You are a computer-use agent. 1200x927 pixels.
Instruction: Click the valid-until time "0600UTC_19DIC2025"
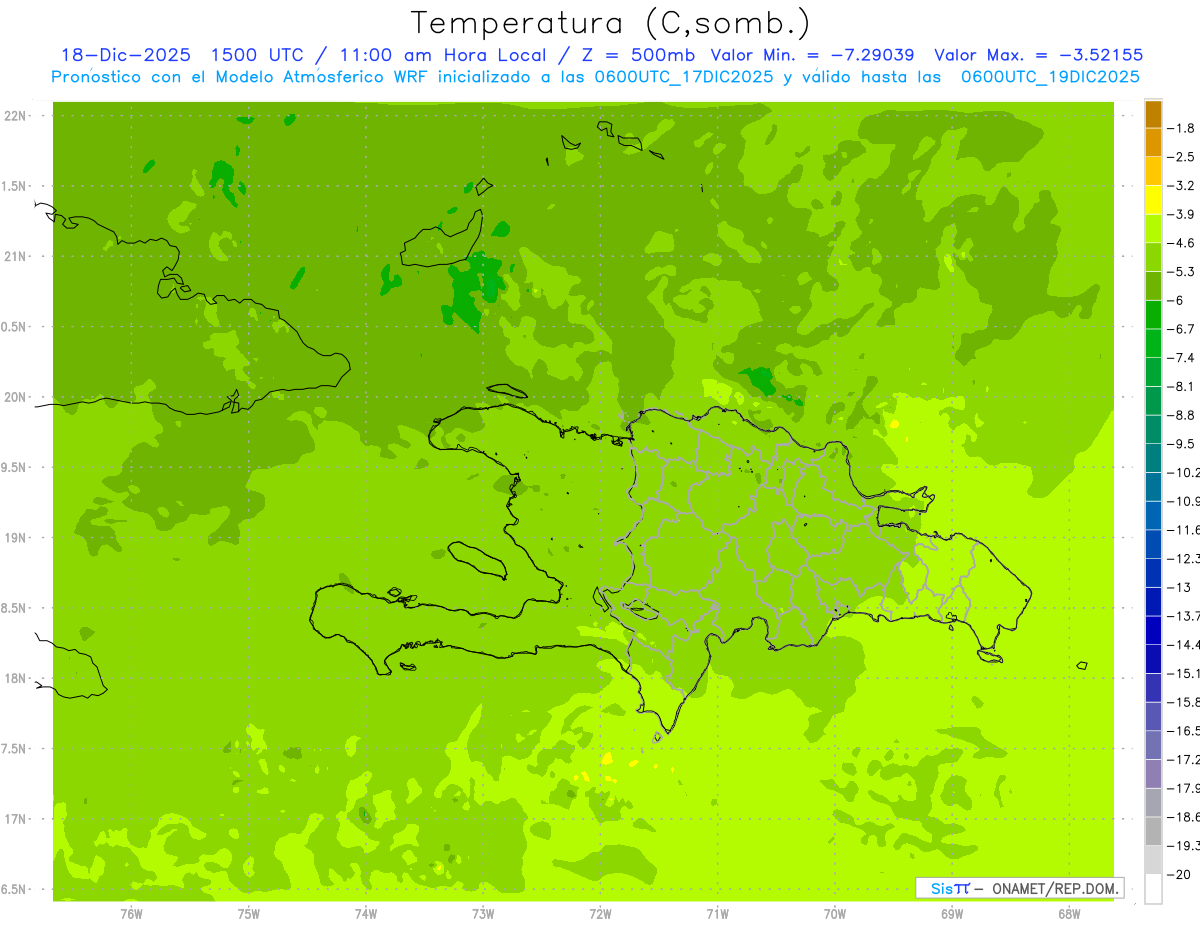1050,77
